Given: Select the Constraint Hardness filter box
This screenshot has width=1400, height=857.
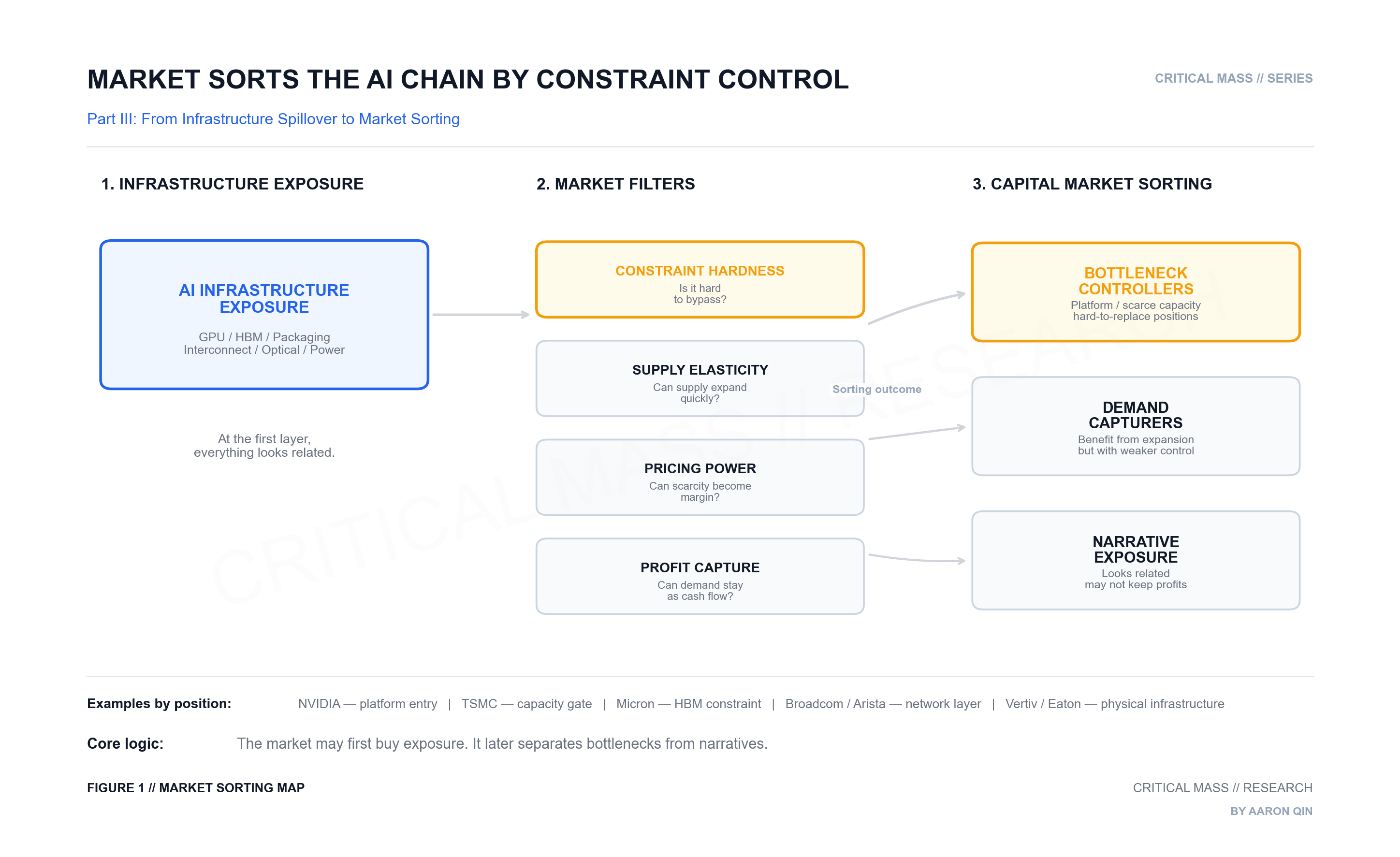Looking at the screenshot, I should pyautogui.click(x=700, y=279).
